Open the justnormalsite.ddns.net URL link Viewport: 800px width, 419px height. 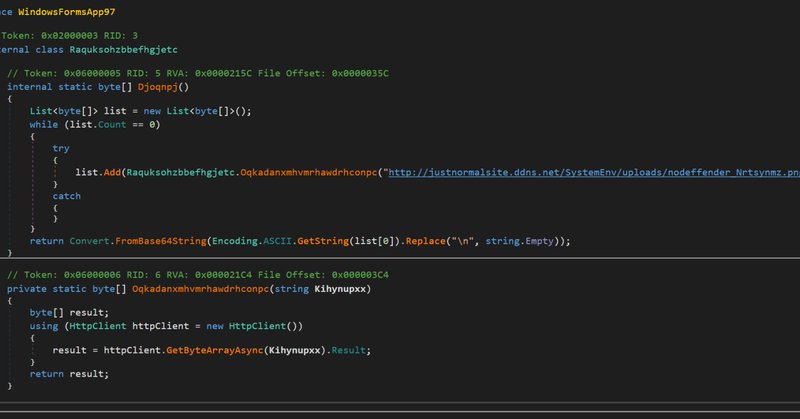[594, 172]
